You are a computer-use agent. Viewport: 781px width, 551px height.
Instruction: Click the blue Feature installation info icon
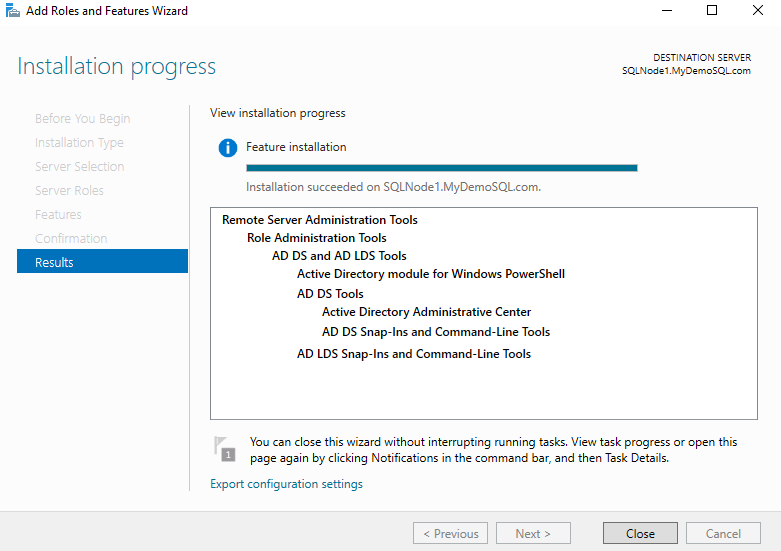[228, 148]
